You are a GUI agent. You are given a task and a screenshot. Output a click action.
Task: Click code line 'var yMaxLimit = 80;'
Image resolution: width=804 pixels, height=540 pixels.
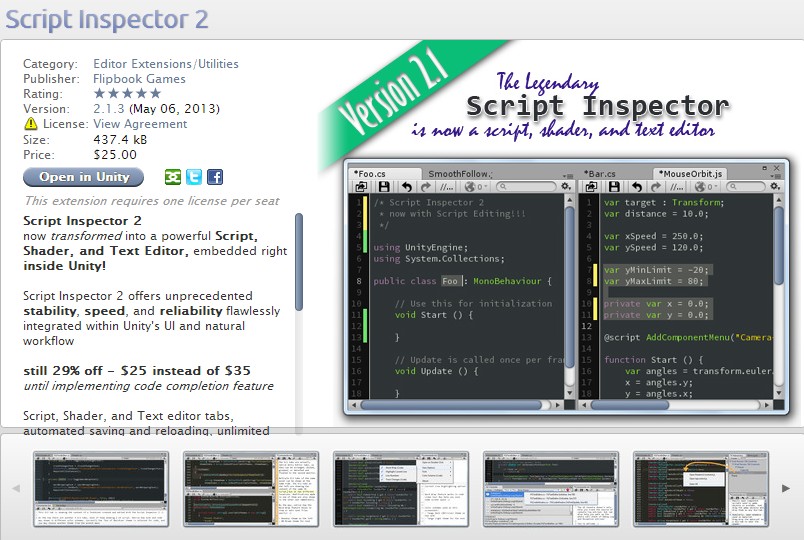653,281
